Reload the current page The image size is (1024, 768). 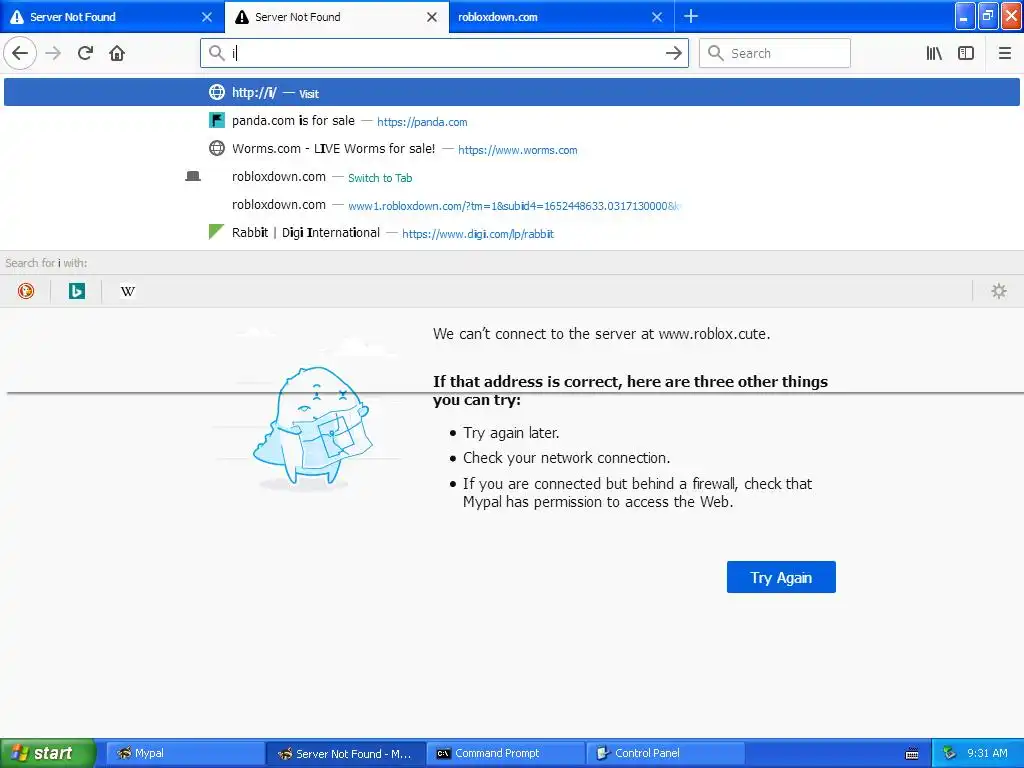pyautogui.click(x=85, y=53)
